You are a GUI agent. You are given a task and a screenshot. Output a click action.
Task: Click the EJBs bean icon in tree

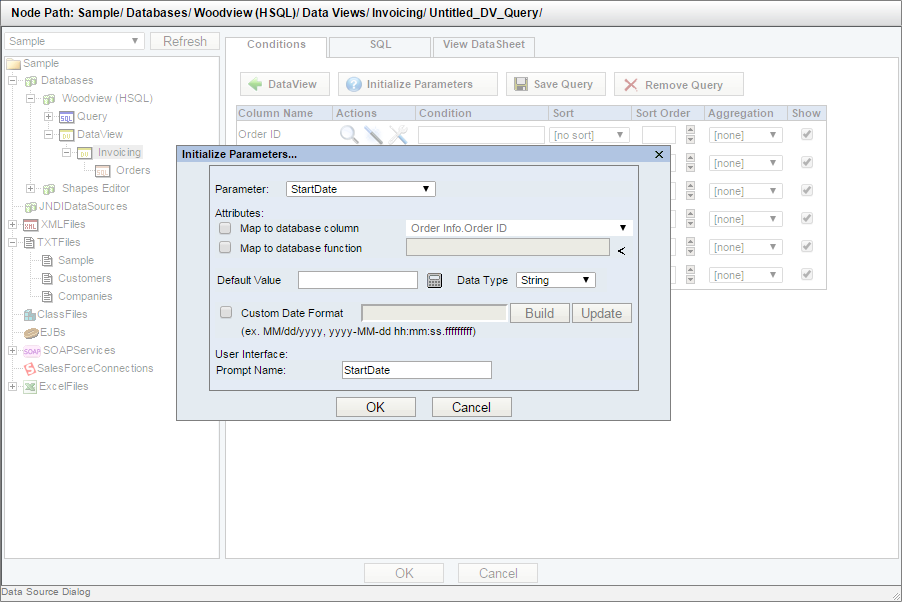coord(30,333)
